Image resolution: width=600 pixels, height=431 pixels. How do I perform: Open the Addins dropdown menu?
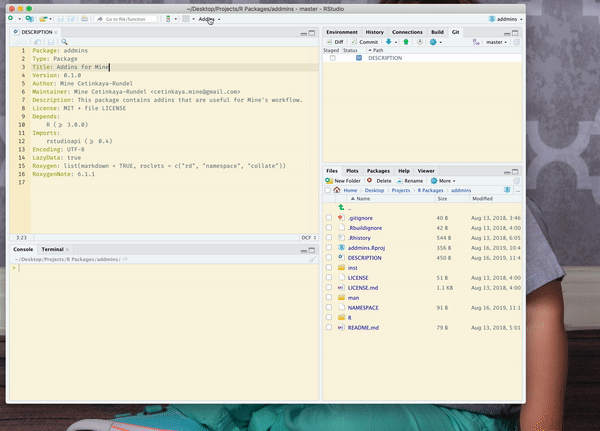tap(209, 19)
